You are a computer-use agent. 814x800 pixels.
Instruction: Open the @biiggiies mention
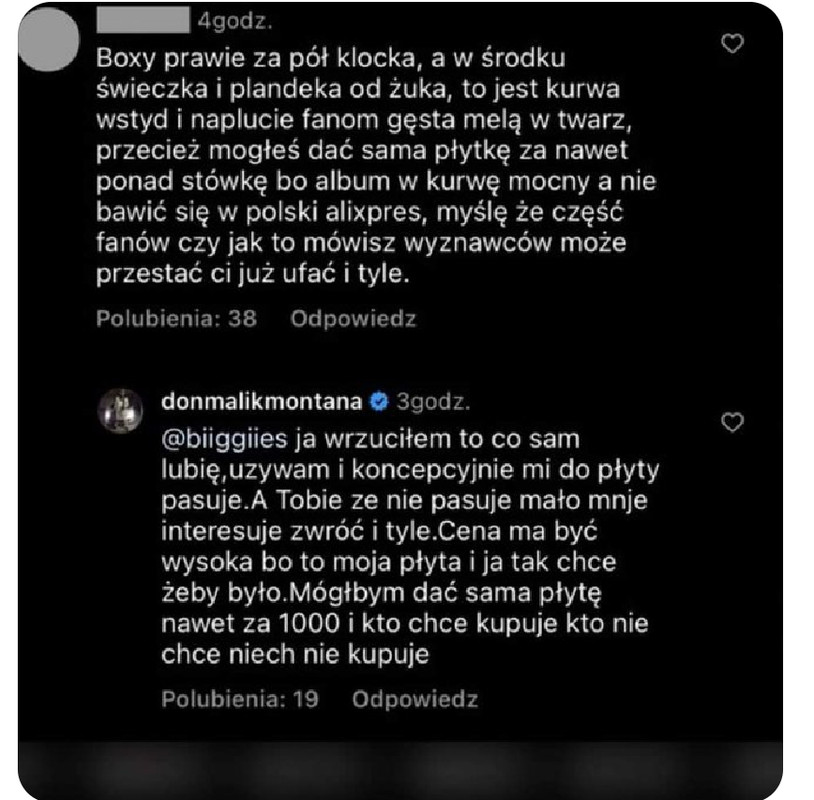pos(224,439)
